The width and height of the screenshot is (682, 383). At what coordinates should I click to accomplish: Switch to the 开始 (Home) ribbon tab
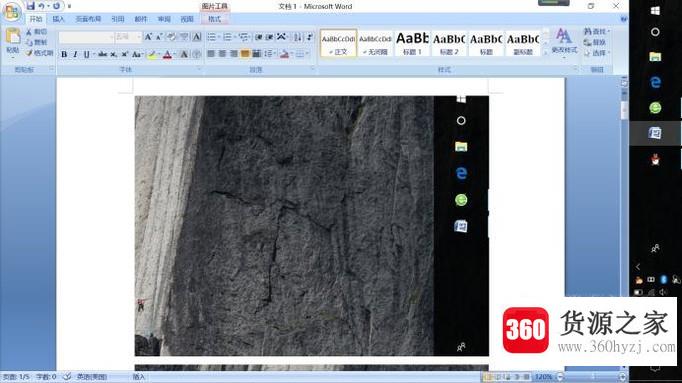coord(36,19)
